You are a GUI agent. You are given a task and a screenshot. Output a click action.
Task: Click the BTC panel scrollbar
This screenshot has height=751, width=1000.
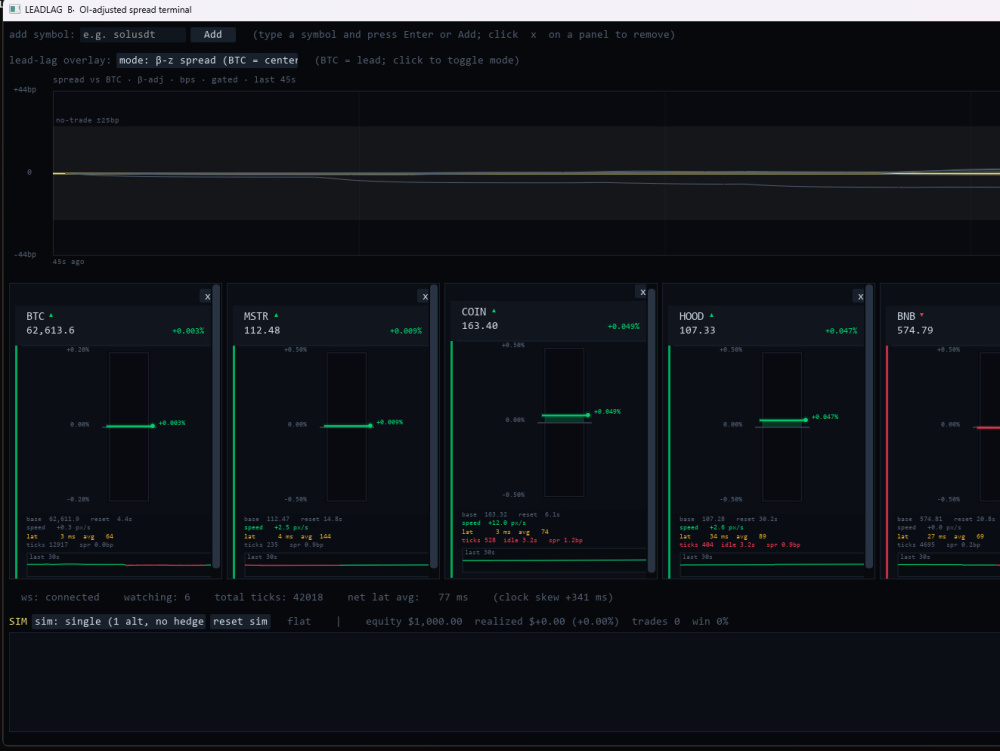[216, 426]
